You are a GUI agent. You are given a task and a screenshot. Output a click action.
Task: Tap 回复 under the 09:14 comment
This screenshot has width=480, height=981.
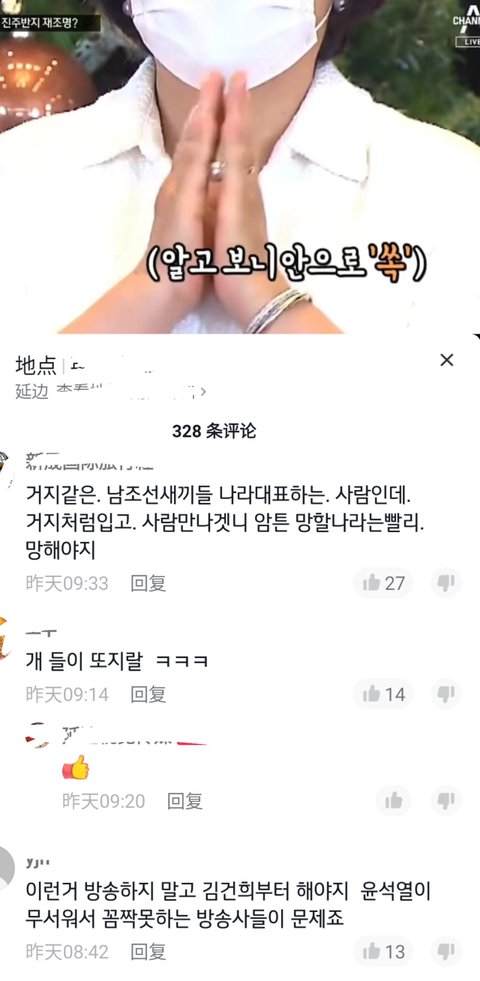148,694
